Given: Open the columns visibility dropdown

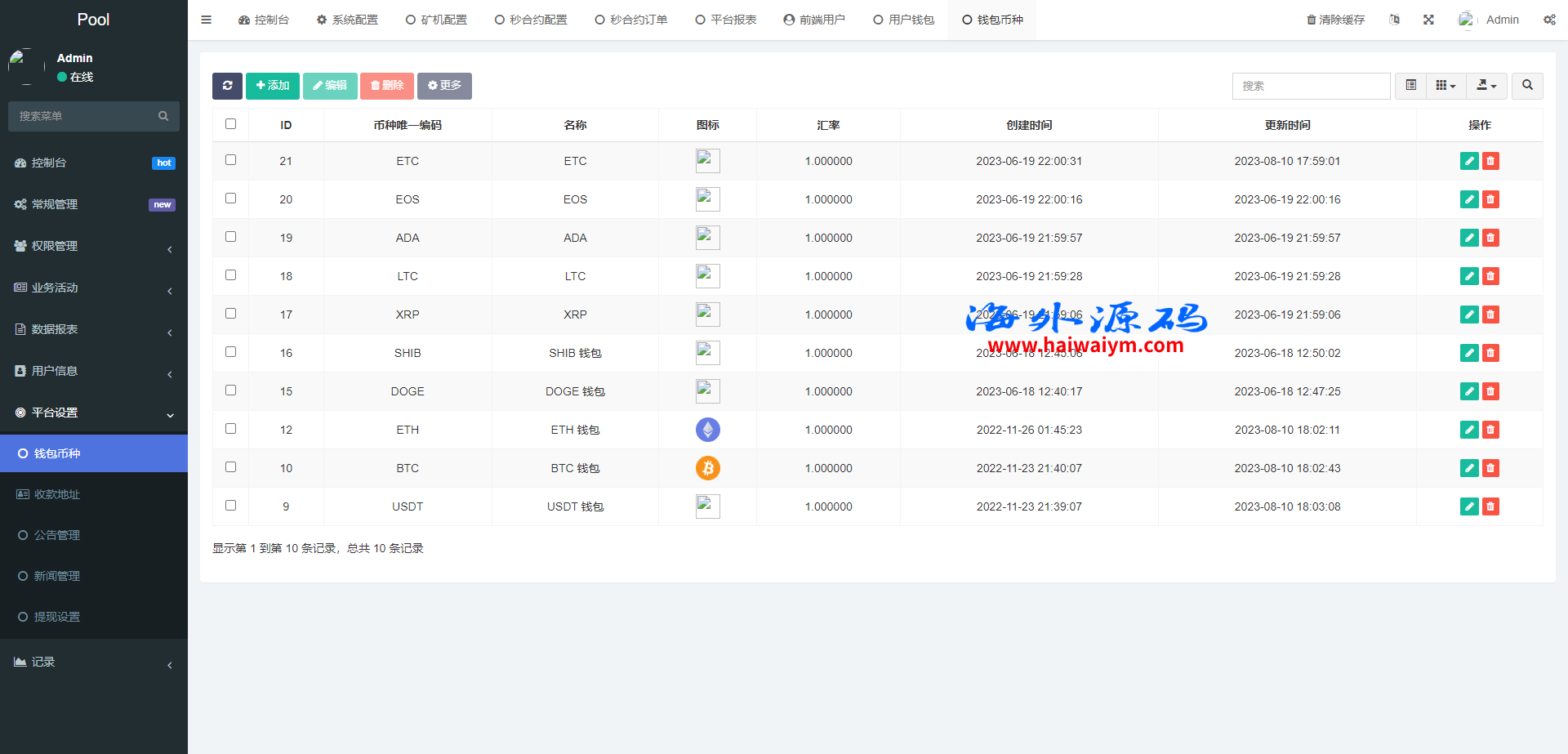Looking at the screenshot, I should [1445, 86].
